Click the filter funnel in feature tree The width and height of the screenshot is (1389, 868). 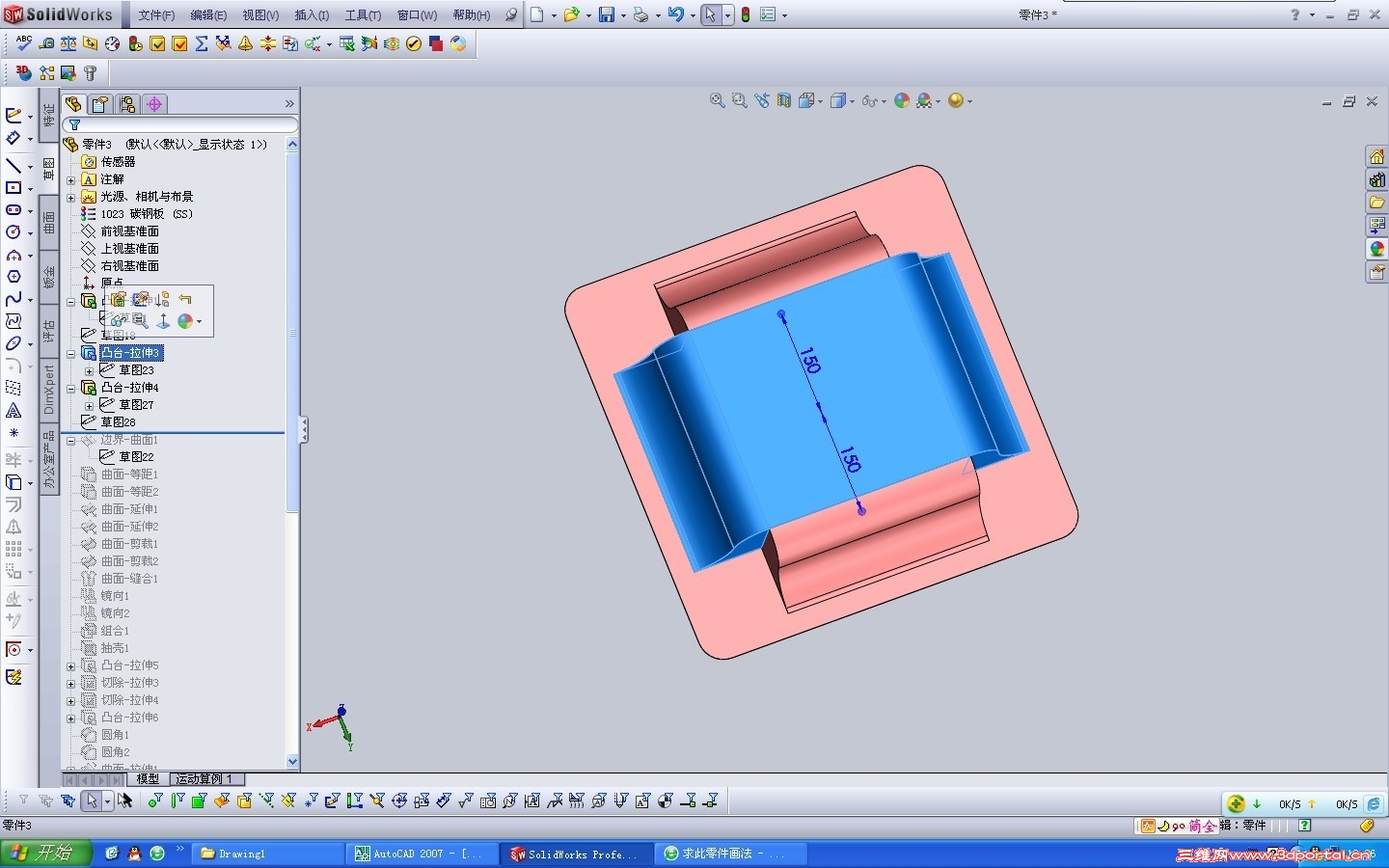click(x=74, y=125)
